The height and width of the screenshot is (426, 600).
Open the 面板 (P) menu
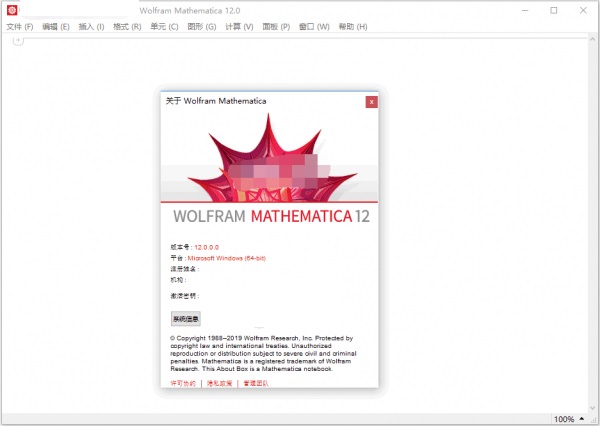point(276,26)
